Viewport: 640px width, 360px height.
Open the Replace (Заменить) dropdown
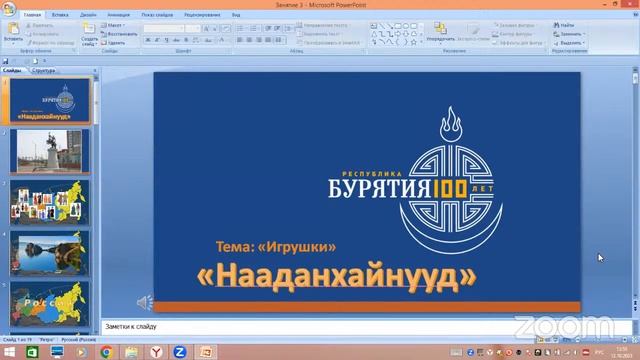pos(569,34)
